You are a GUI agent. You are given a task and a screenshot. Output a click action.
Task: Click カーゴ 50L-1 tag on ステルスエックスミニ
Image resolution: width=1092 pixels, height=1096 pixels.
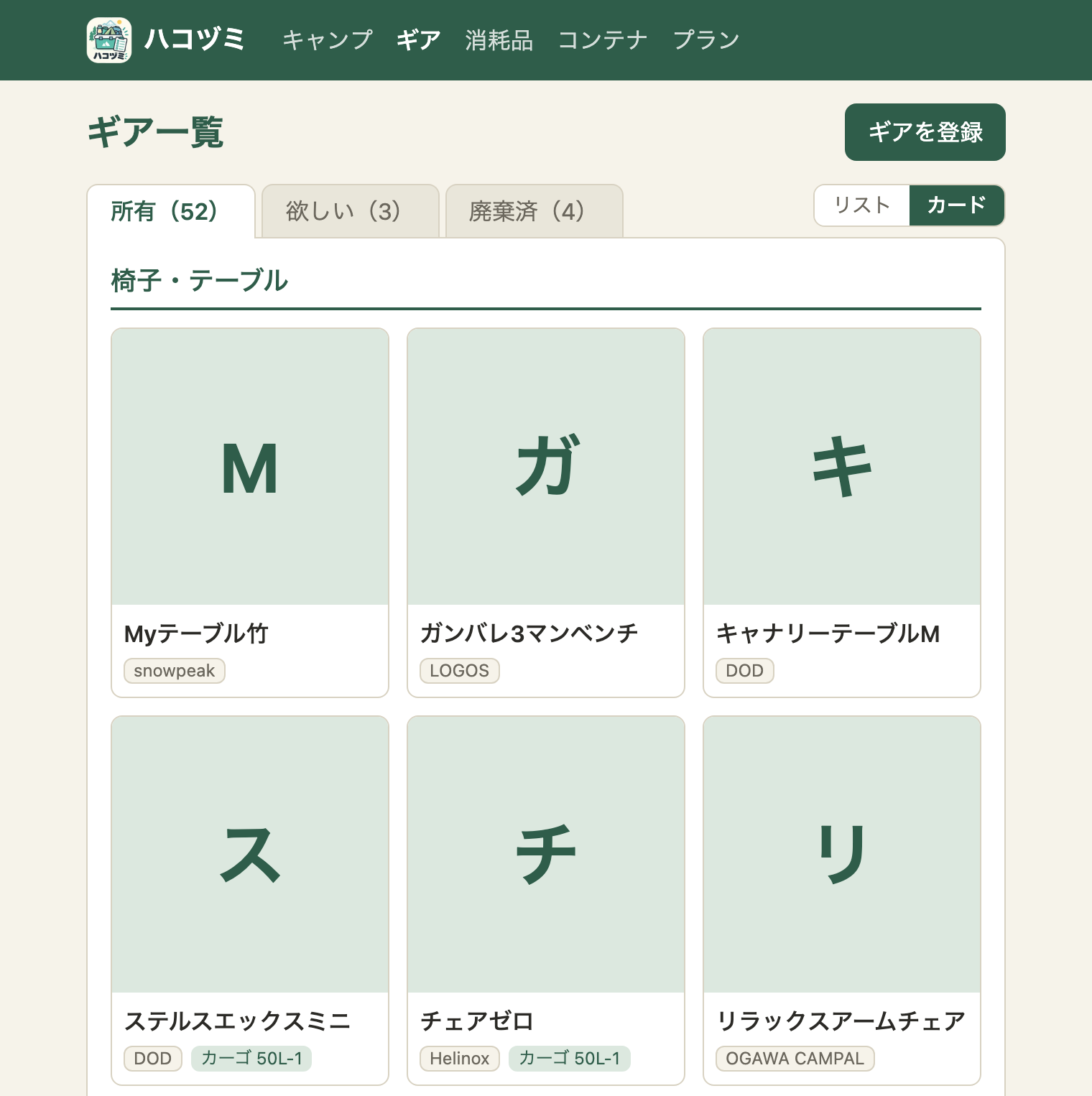tap(251, 1059)
